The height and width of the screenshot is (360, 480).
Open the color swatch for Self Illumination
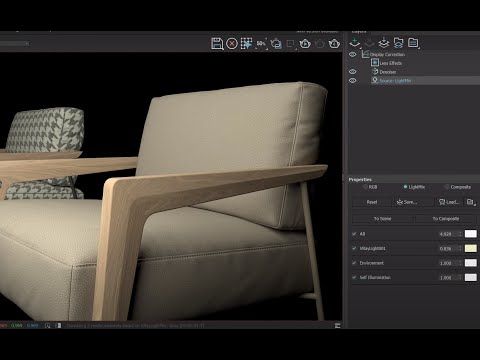point(471,277)
